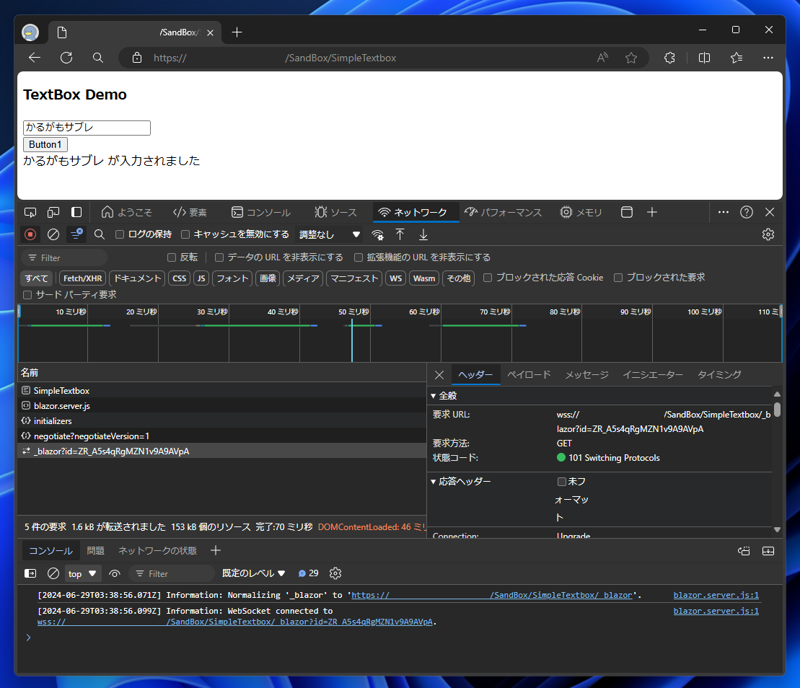
Task: Filter requests by Wasm type
Action: pos(424,278)
